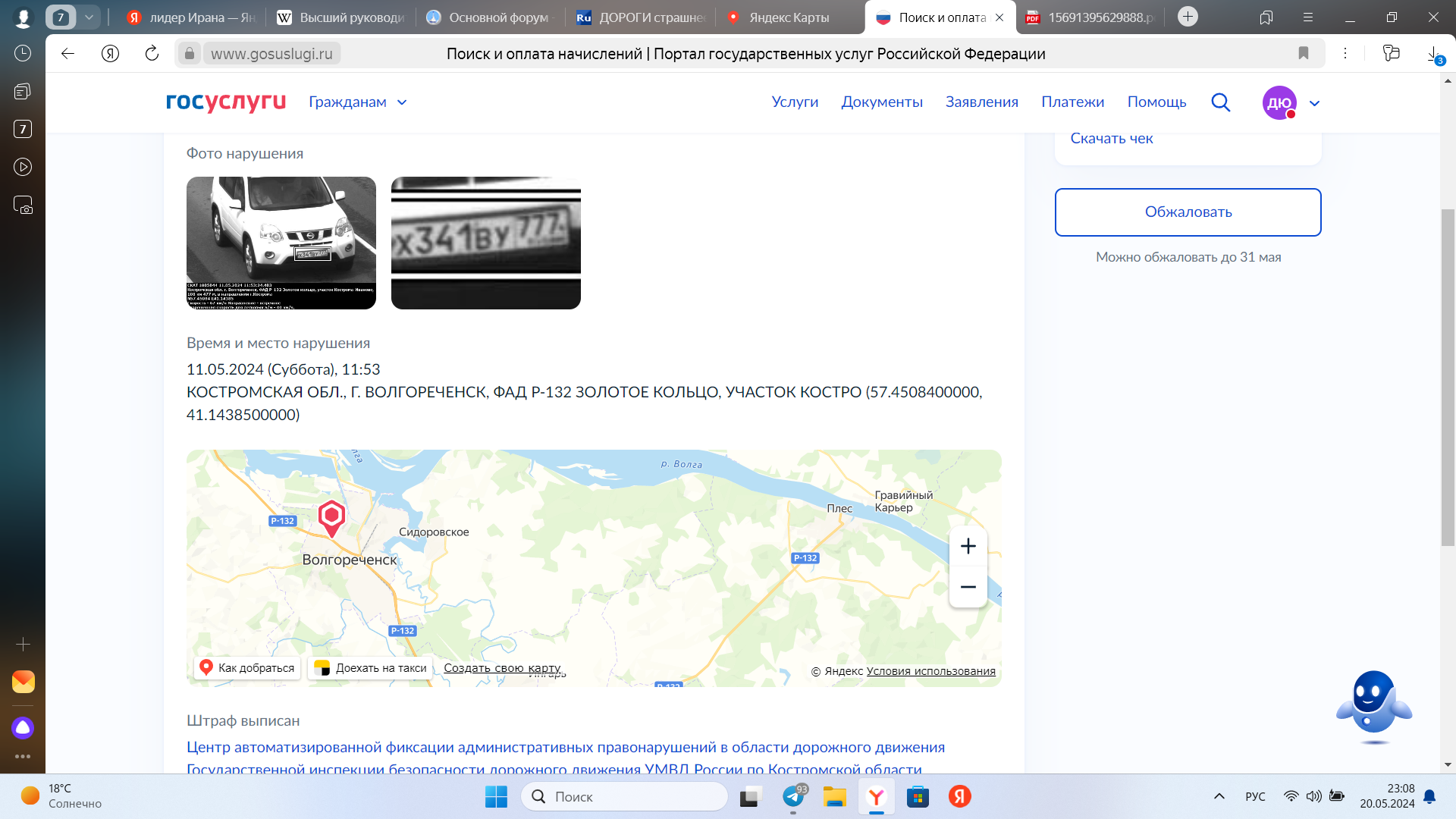Switch to the Яндекс Карты tab

click(x=787, y=17)
